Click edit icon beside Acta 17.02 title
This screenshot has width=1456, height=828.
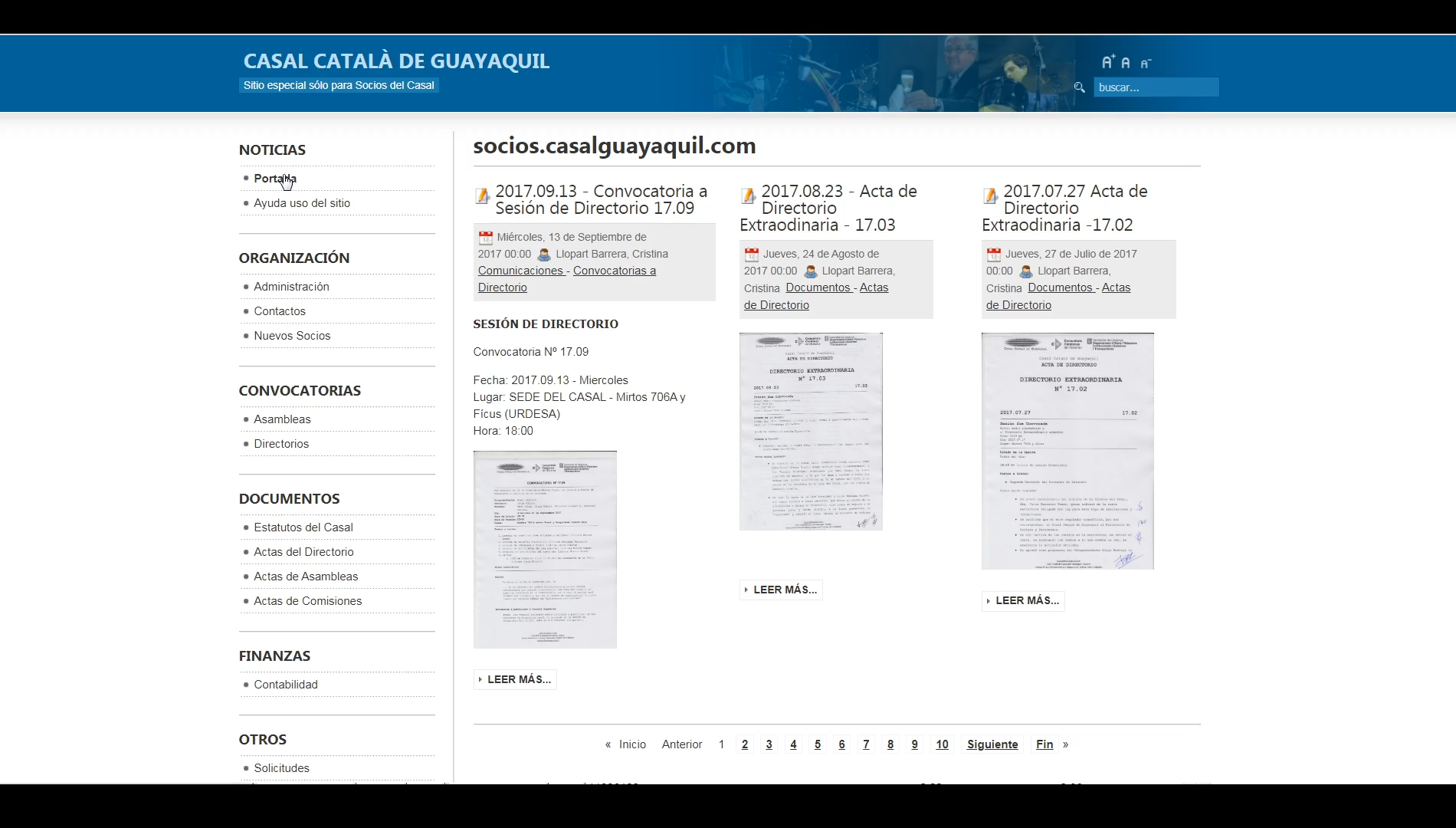click(991, 196)
